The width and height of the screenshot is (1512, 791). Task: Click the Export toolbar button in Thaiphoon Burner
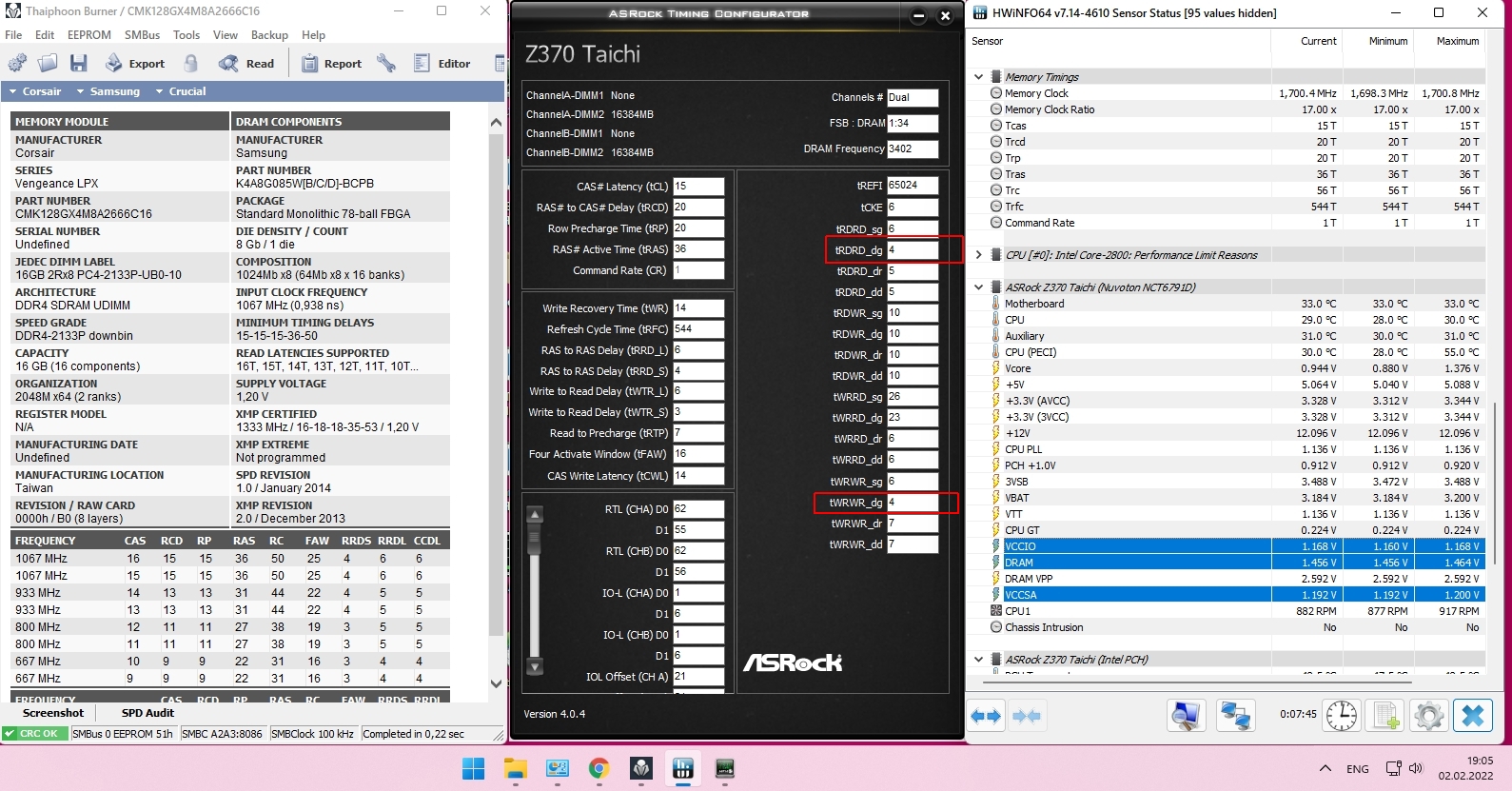tap(134, 64)
